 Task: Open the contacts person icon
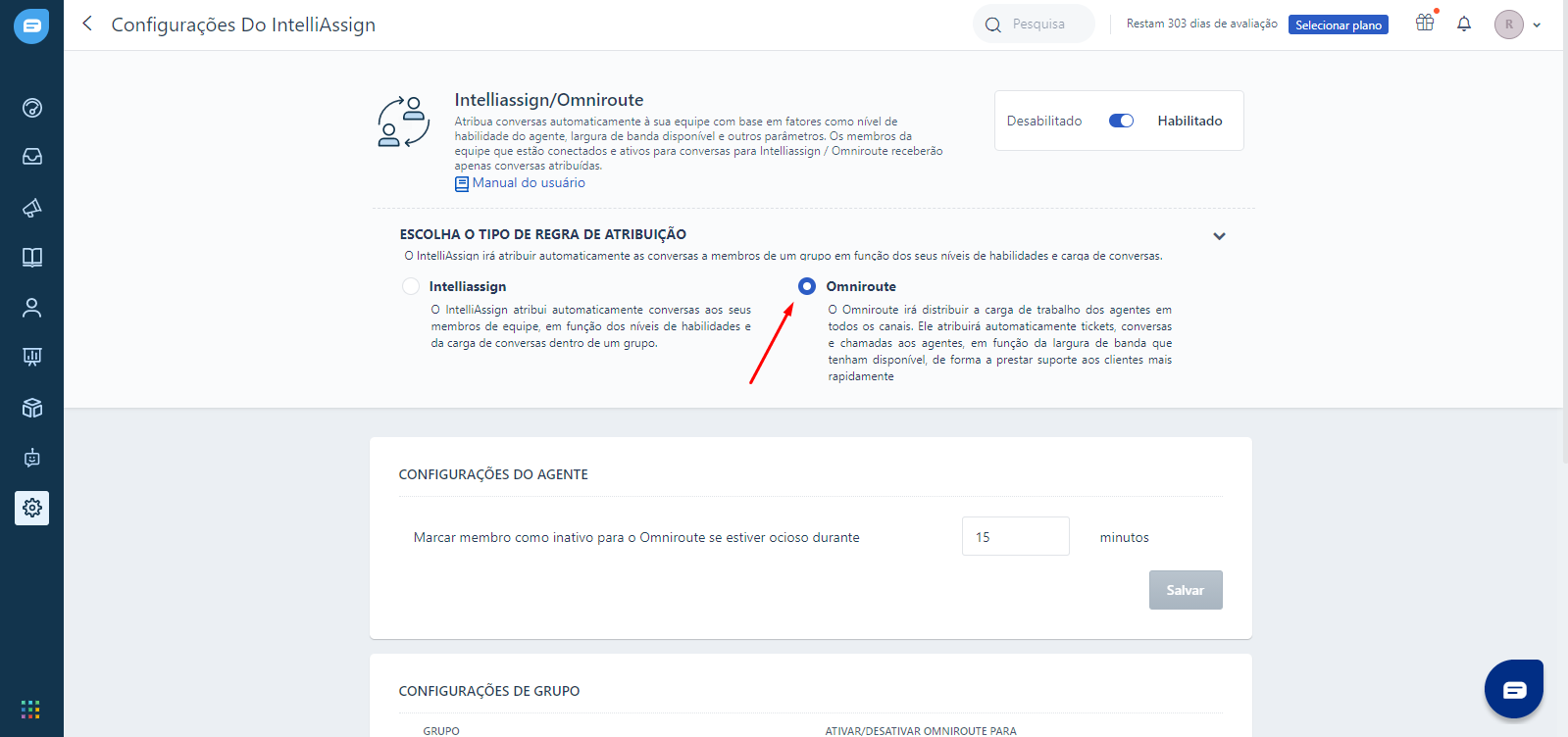[x=32, y=308]
